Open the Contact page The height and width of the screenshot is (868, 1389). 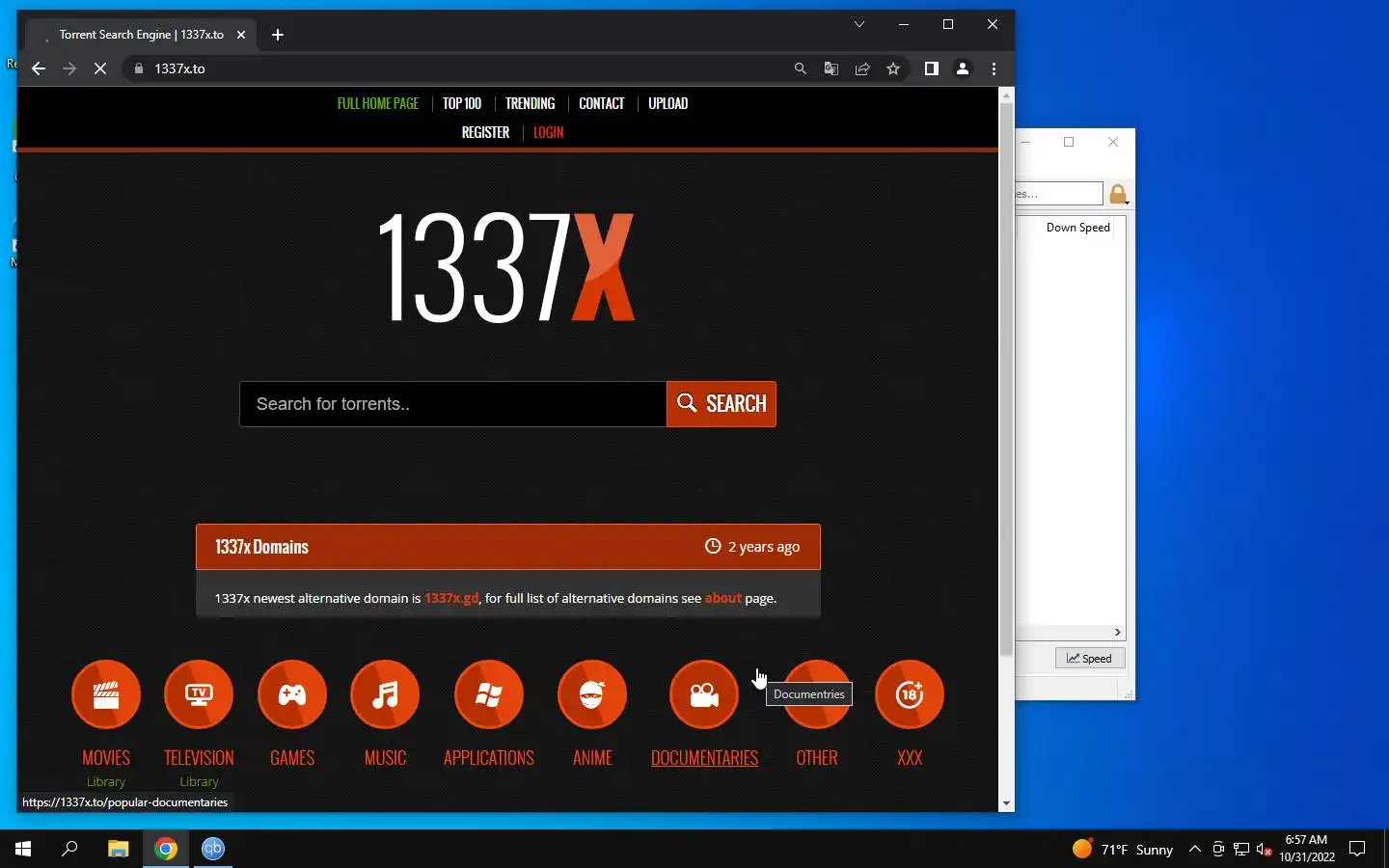(x=601, y=103)
